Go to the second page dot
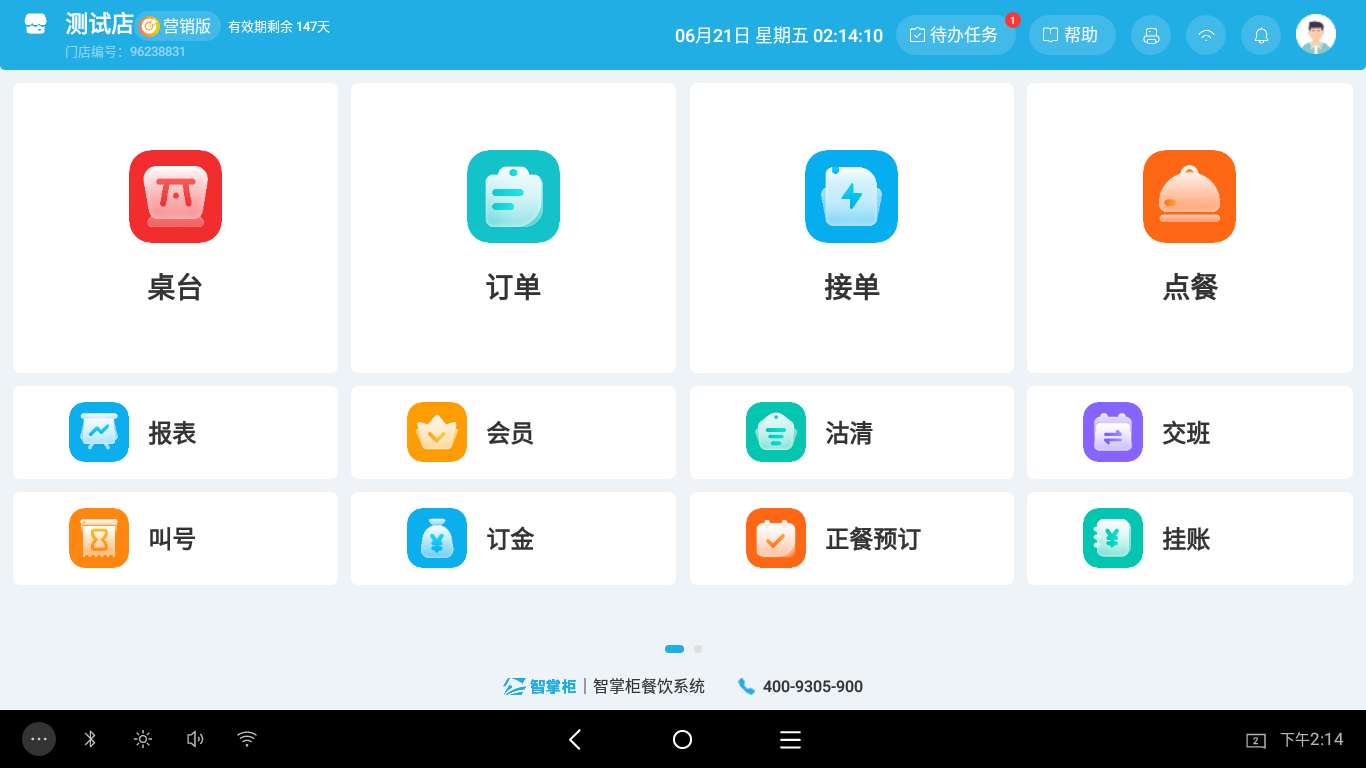 click(x=698, y=649)
